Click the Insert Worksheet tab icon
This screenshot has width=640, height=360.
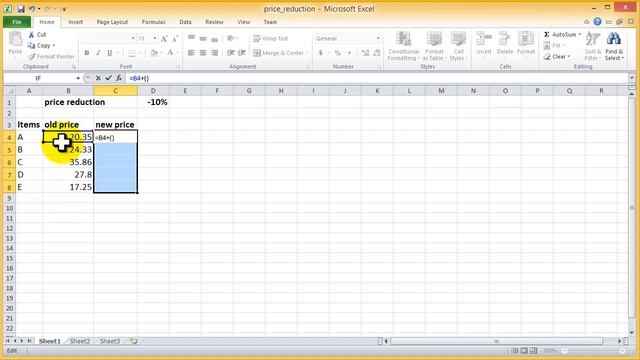[x=133, y=341]
